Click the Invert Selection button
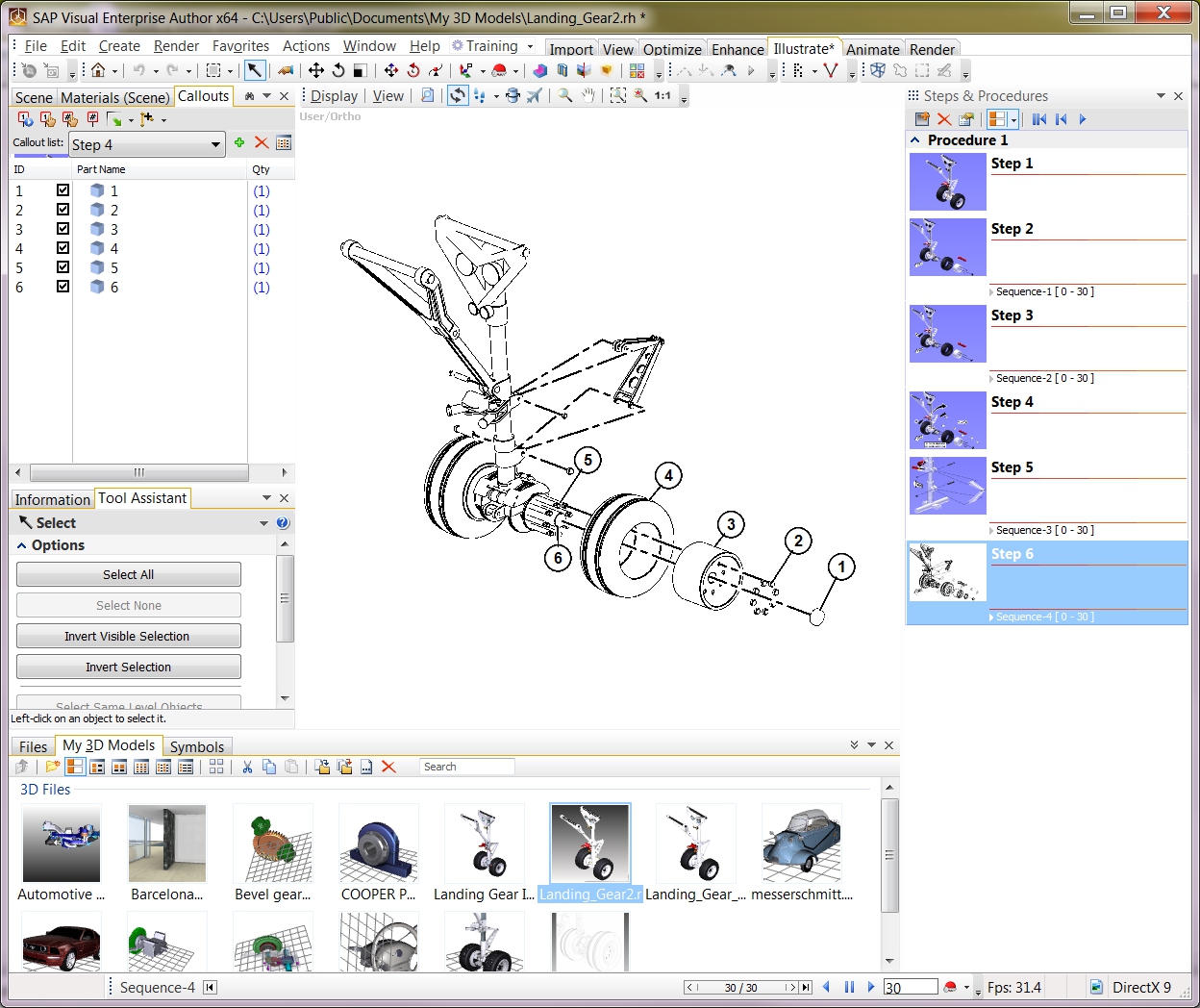 click(x=129, y=667)
